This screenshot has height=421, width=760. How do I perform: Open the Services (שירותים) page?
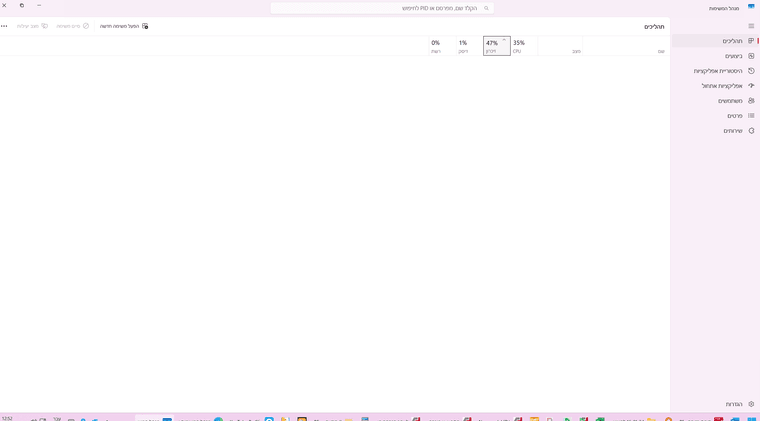pyautogui.click(x=715, y=131)
